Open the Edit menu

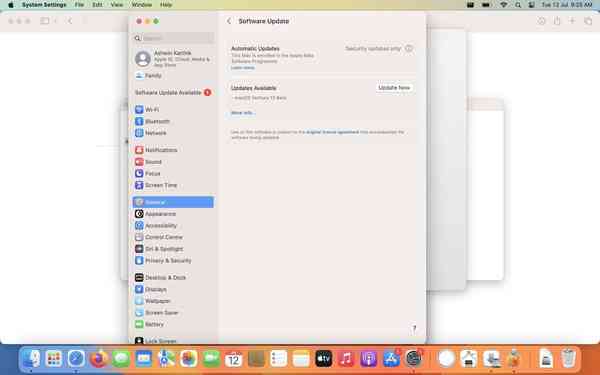pyautogui.click(x=97, y=5)
